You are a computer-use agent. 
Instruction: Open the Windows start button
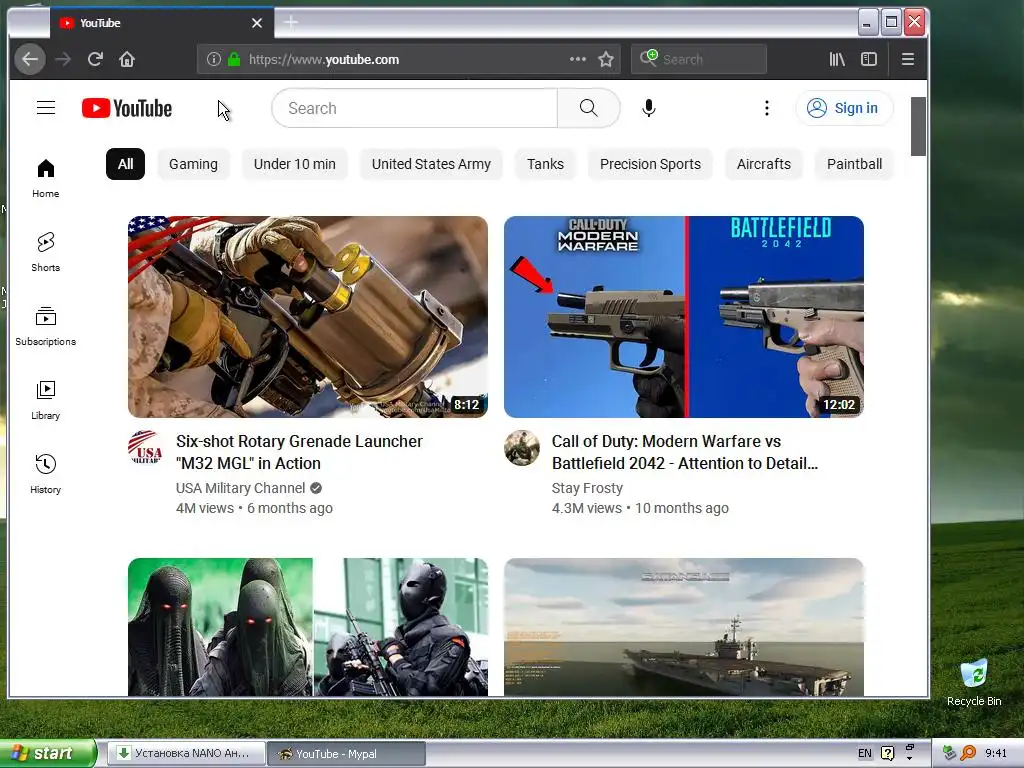pos(48,753)
